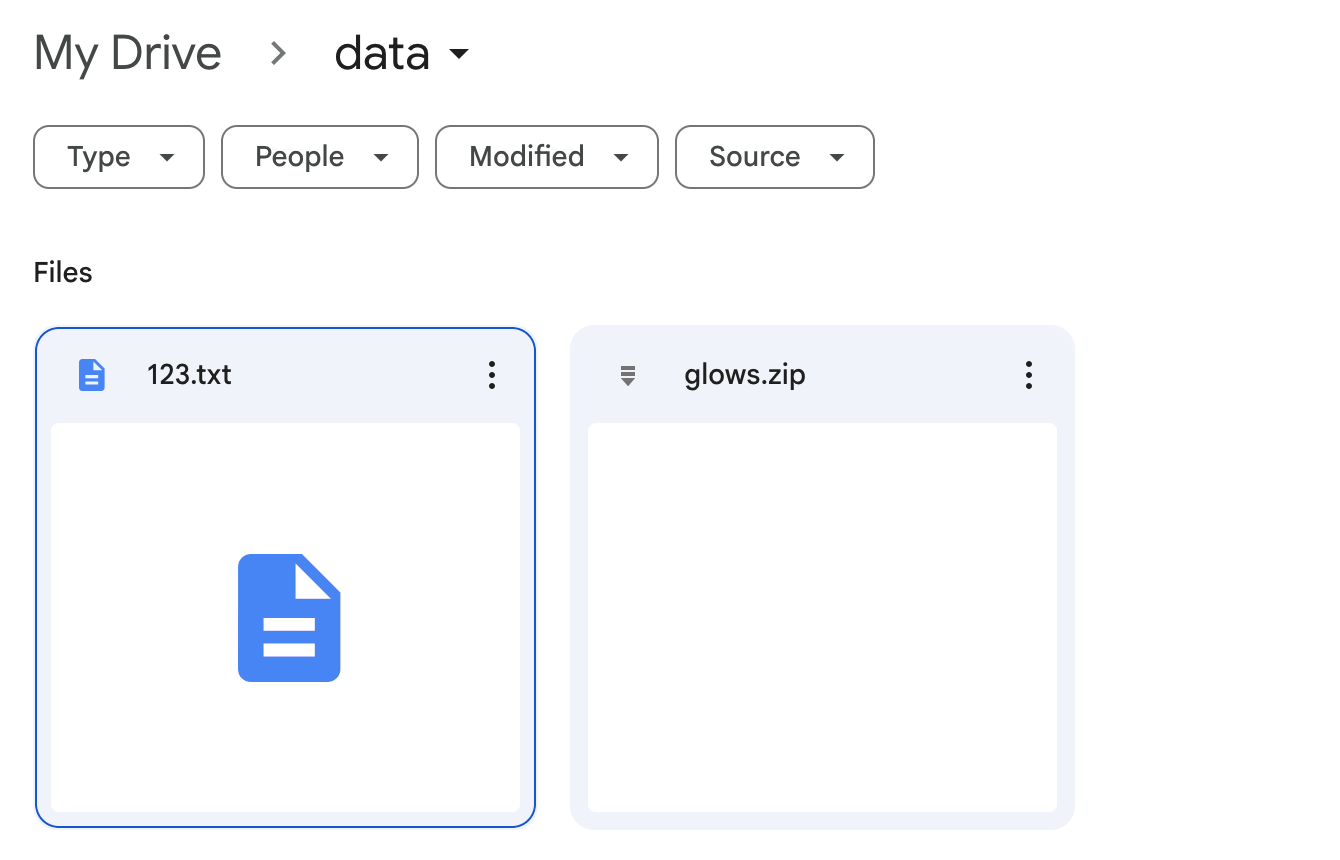Viewport: 1340px width, 860px height.
Task: Open more actions for 123.txt
Action: pos(491,375)
